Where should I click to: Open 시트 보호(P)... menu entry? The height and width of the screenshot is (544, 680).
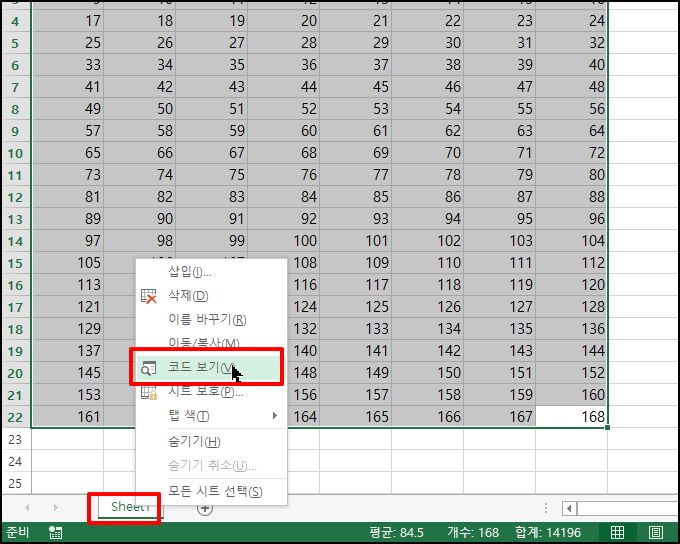pos(212,392)
